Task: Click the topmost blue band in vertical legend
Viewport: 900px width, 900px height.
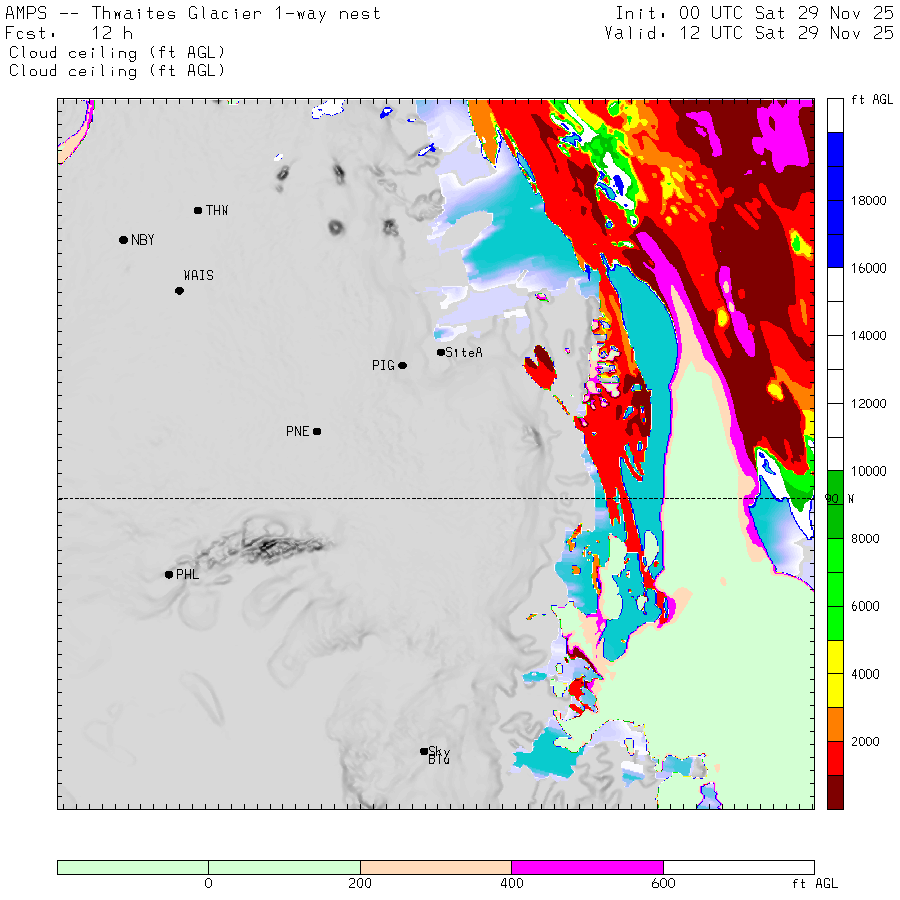Action: (835, 149)
